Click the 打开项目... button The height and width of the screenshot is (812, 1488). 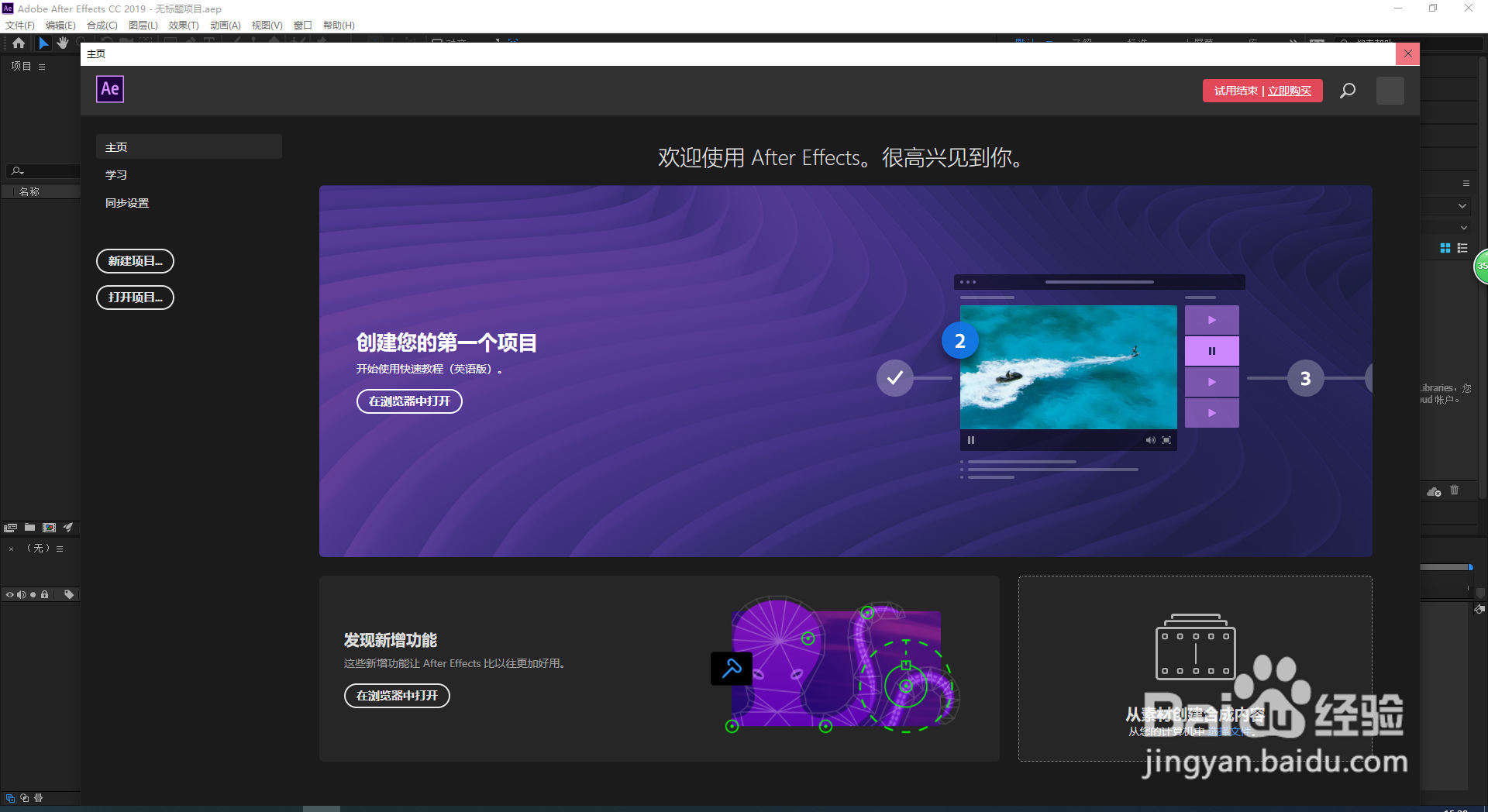(x=135, y=298)
